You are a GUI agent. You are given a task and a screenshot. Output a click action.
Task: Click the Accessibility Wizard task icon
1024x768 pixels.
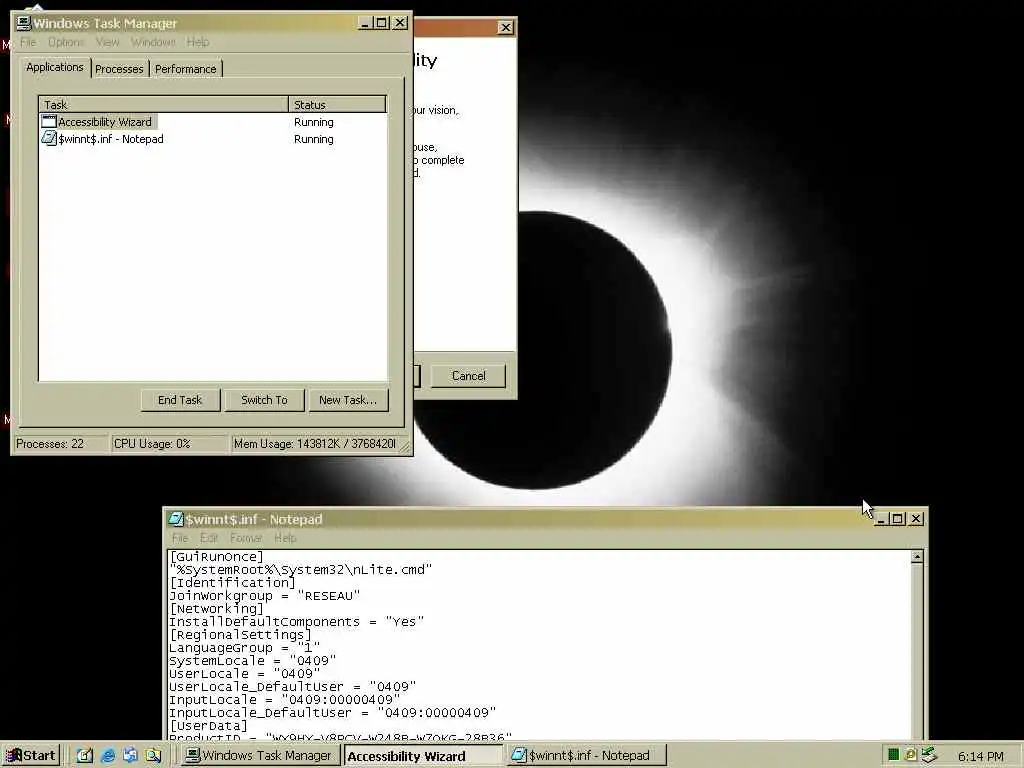[x=49, y=121]
